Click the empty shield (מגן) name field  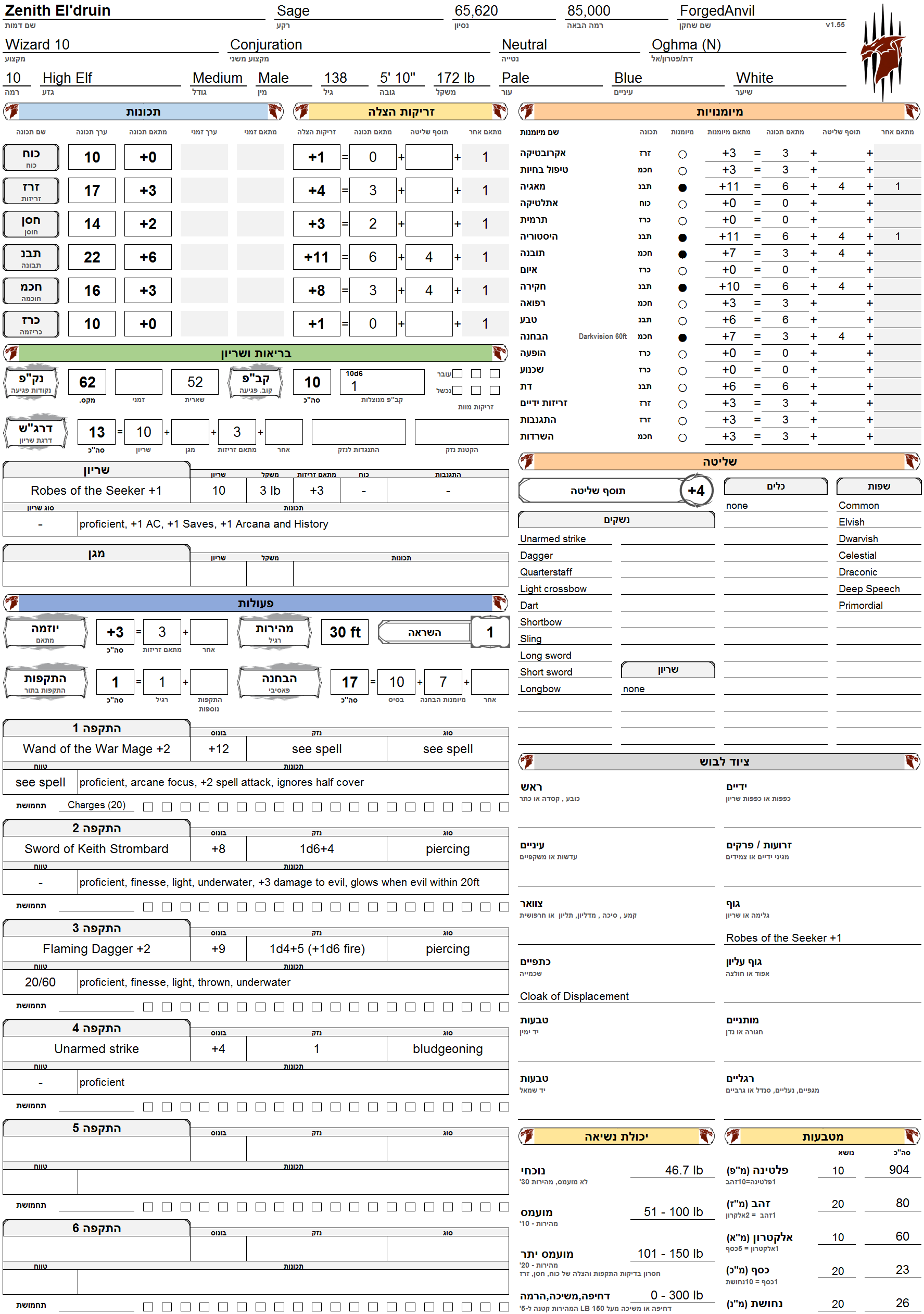[x=96, y=573]
